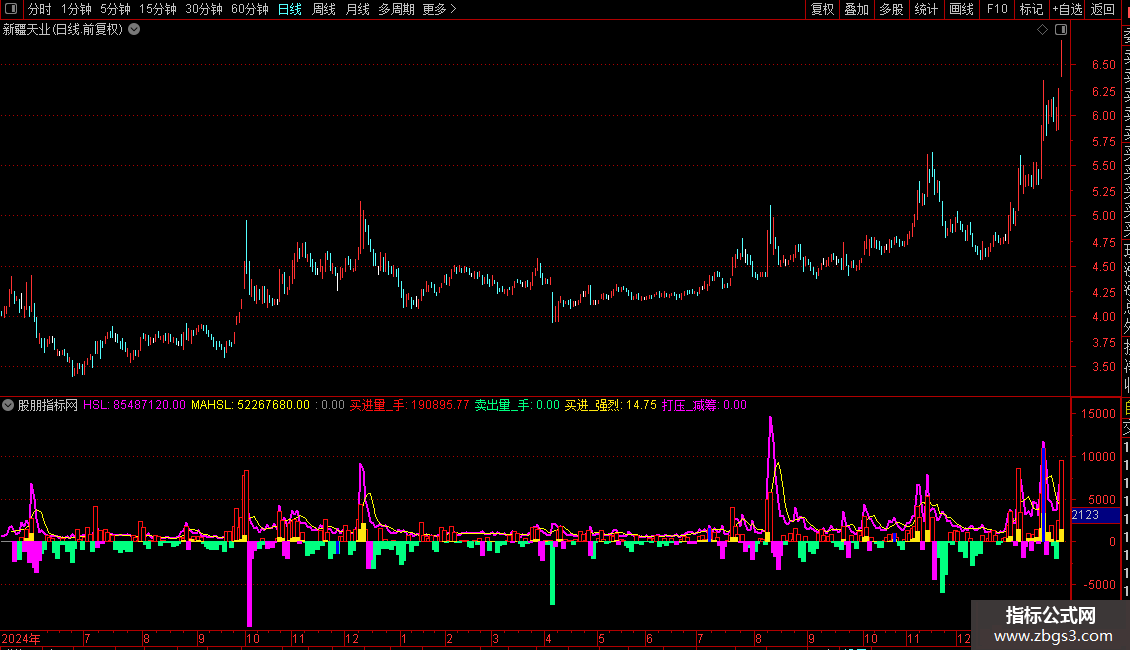Click the 复权 button
The width and height of the screenshot is (1130, 650).
(x=822, y=9)
